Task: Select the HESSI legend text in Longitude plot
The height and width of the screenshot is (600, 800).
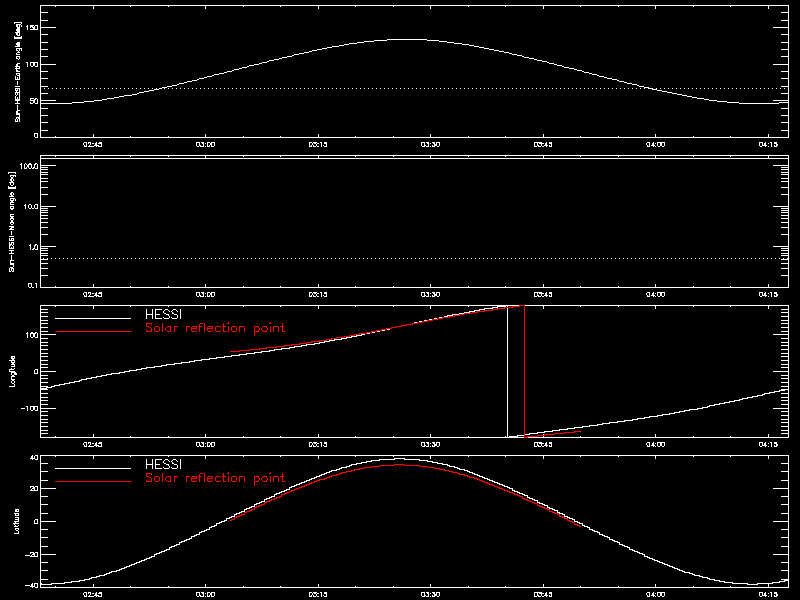Action: pyautogui.click(x=163, y=314)
